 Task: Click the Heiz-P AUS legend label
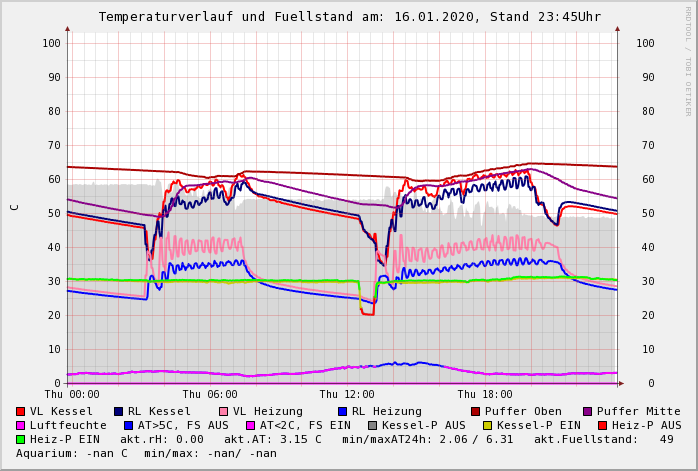point(647,425)
